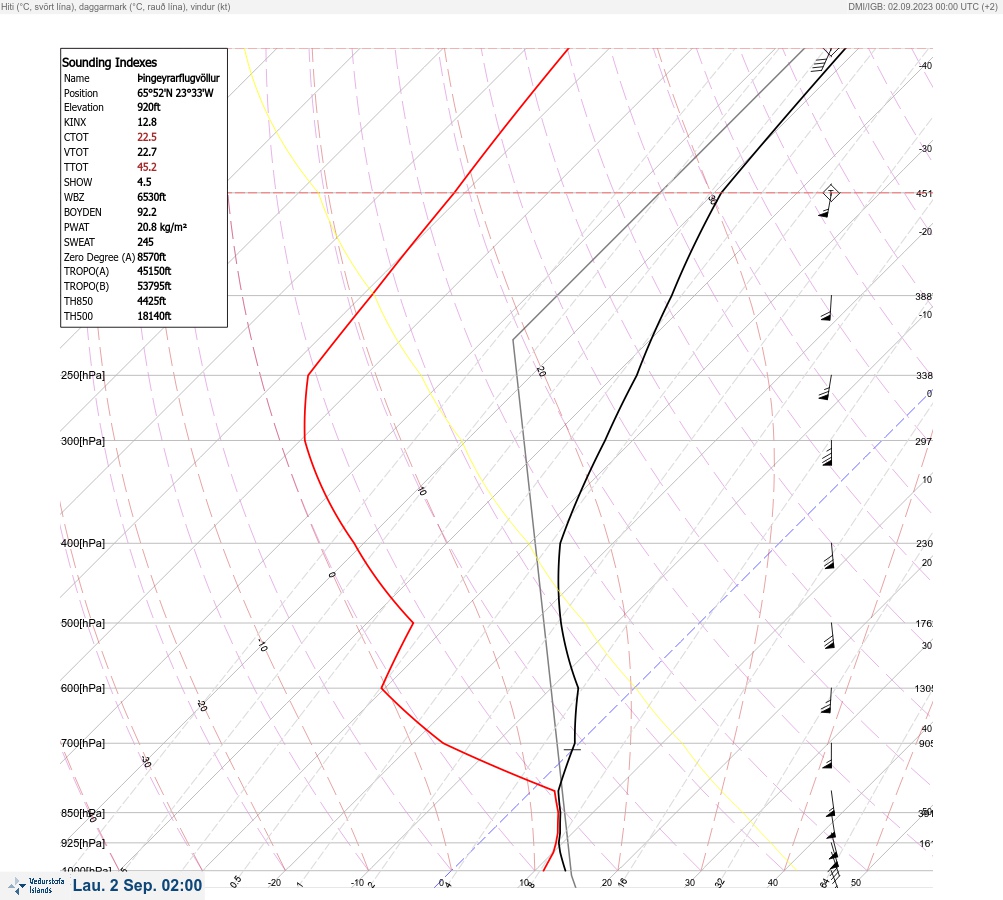1003x900 pixels.
Task: Click the VTOT value 22.7
Action: coord(147,152)
